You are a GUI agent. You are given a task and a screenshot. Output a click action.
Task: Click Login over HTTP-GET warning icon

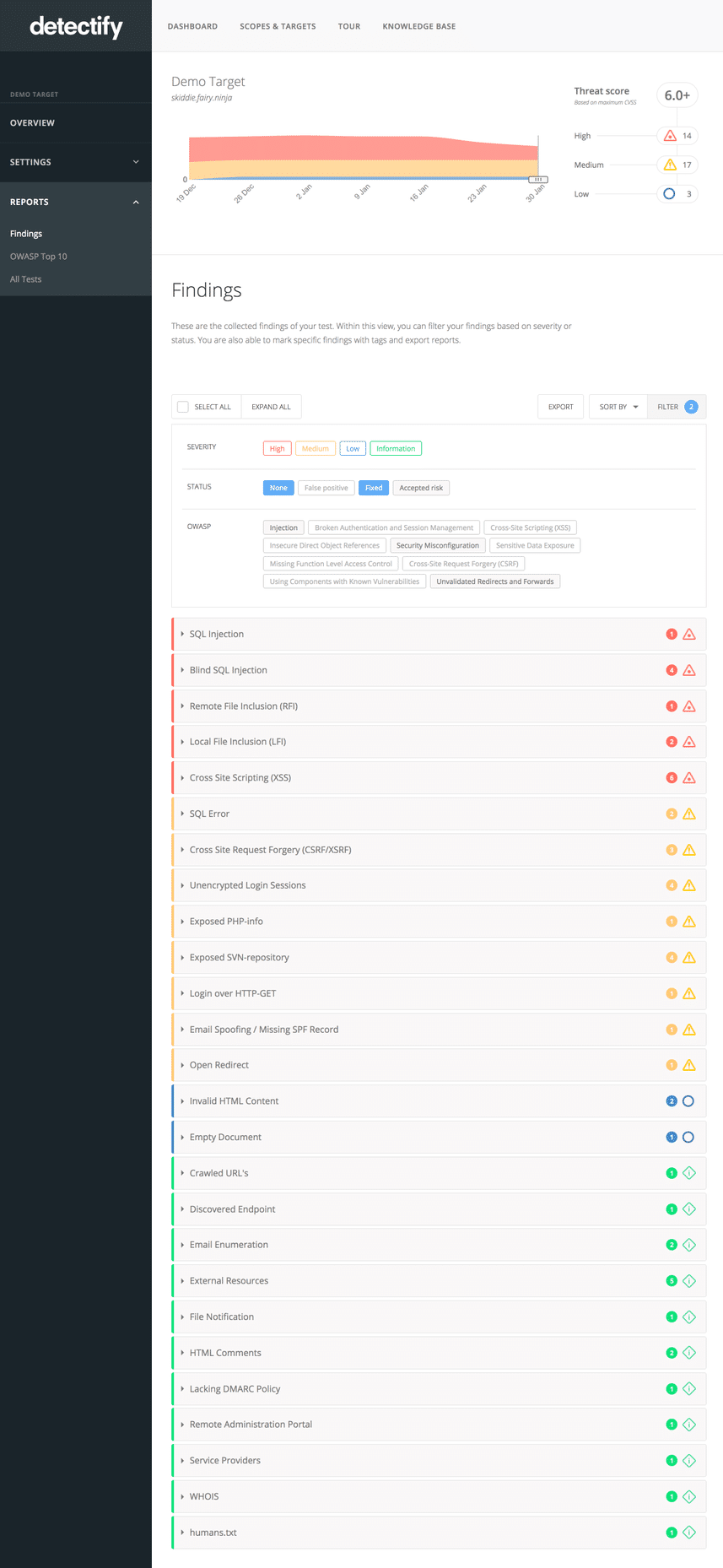[689, 993]
